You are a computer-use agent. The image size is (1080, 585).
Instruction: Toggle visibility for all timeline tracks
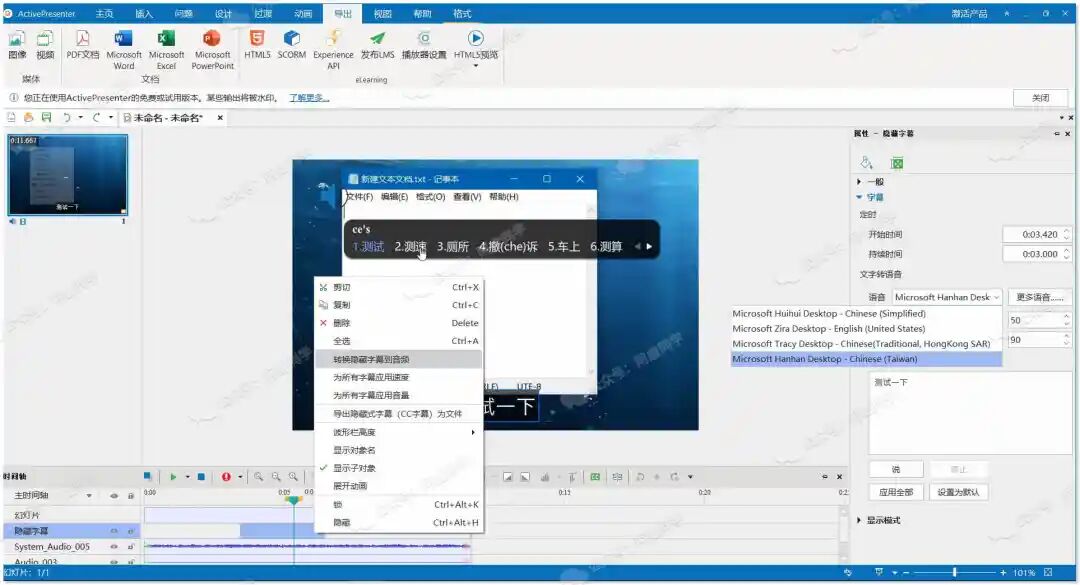114,496
